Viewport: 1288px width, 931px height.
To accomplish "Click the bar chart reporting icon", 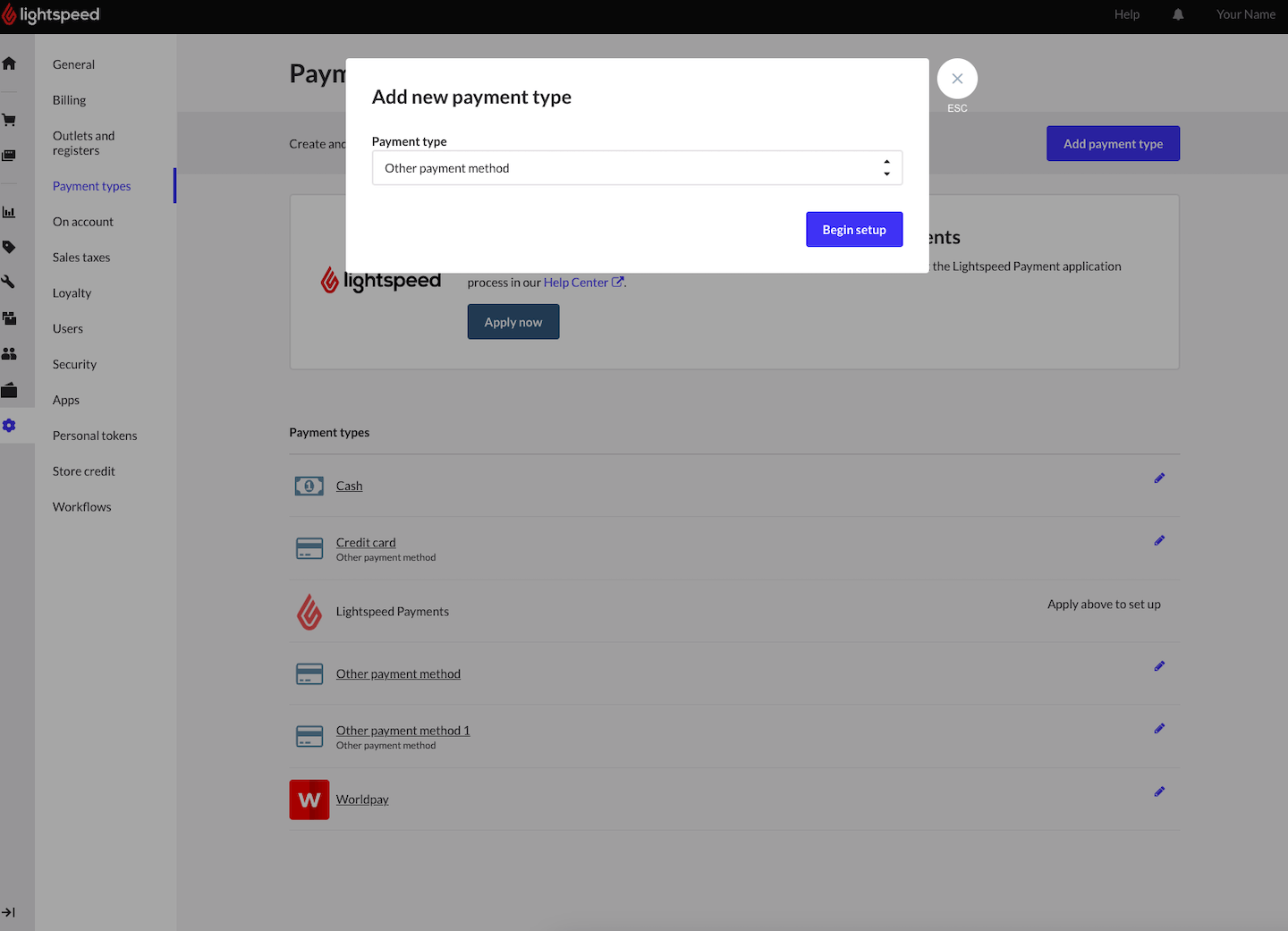I will [9, 212].
